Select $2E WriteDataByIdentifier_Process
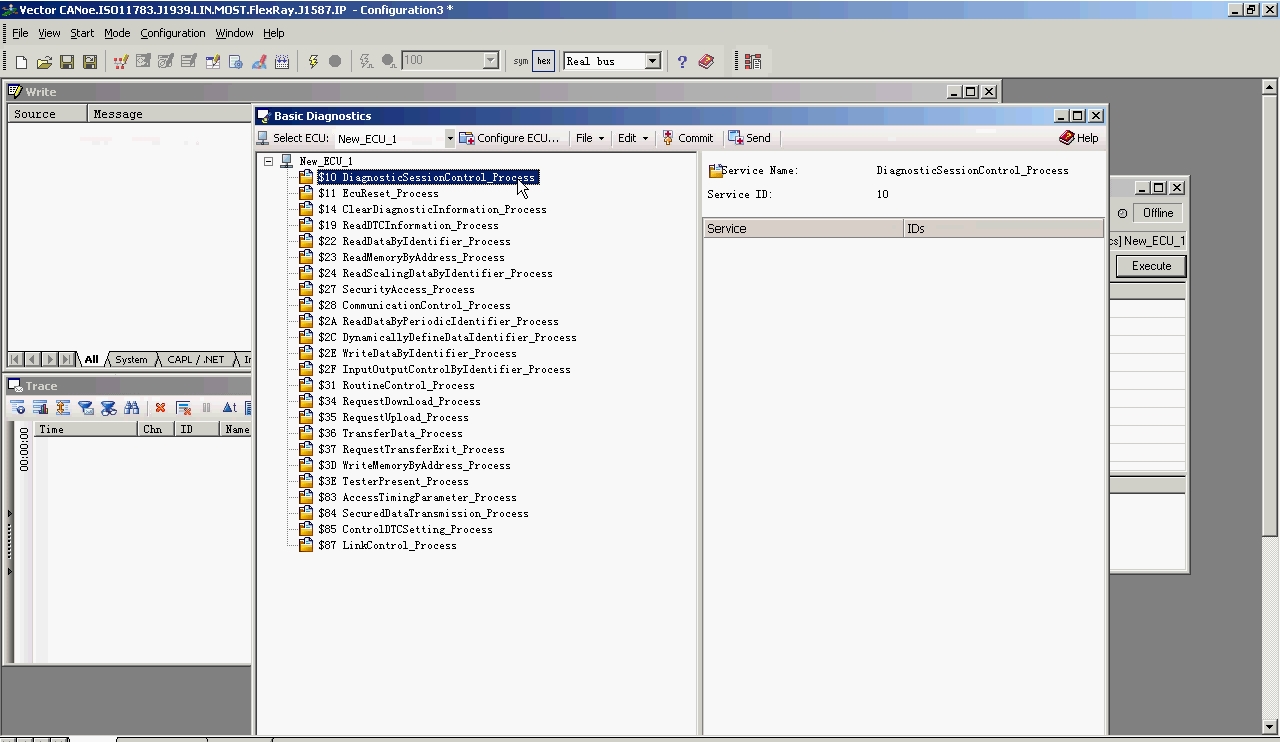Viewport: 1280px width, 742px height. pyautogui.click(x=417, y=353)
